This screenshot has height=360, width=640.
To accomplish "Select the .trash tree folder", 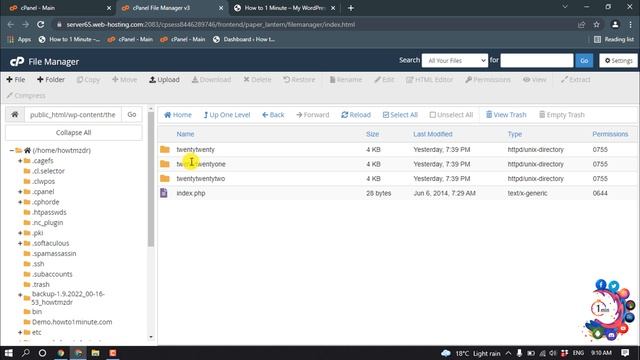I will 40,284.
